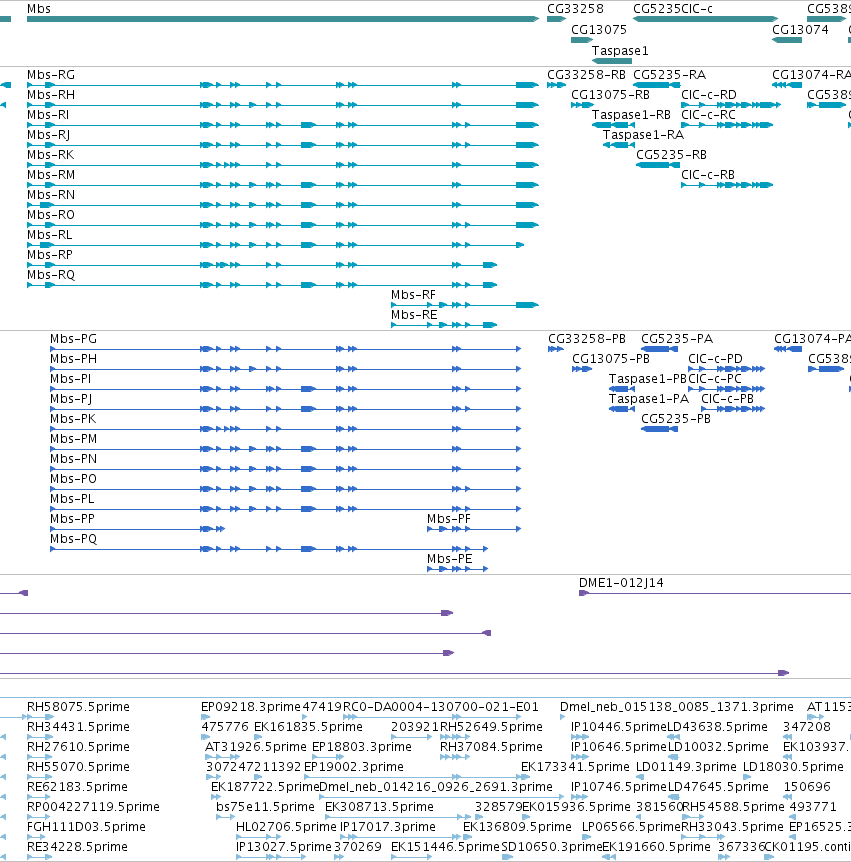The width and height of the screenshot is (851, 862).
Task: Select the ClC-c-PB protein
Action: (727, 399)
